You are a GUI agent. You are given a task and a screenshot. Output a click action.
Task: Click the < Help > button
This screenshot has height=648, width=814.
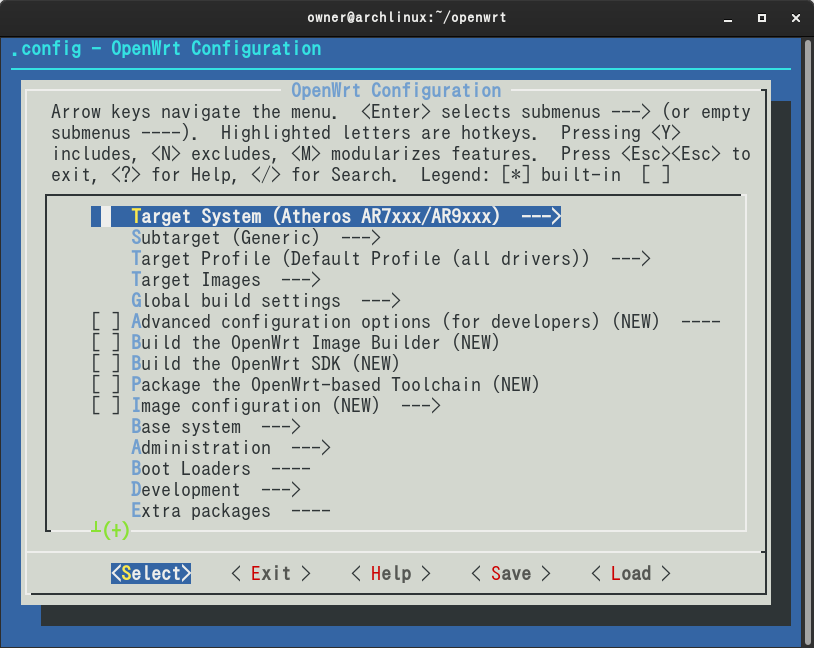pos(391,574)
